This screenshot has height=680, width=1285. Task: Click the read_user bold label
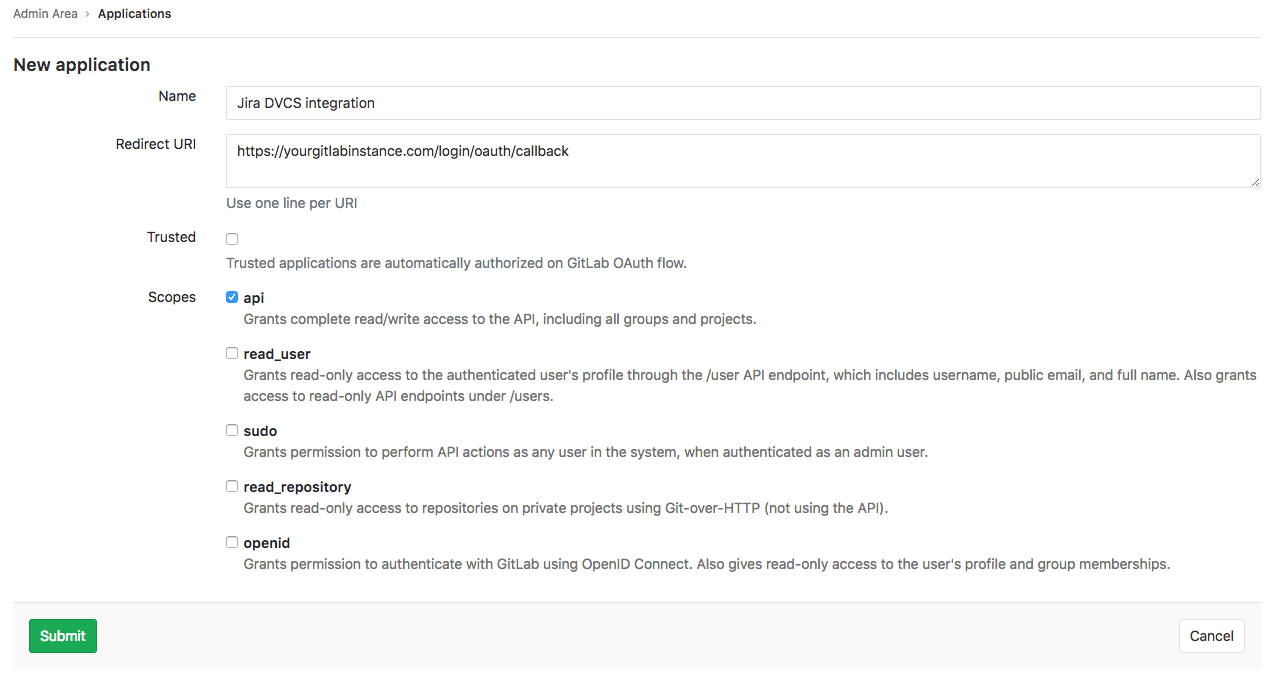[x=277, y=353]
